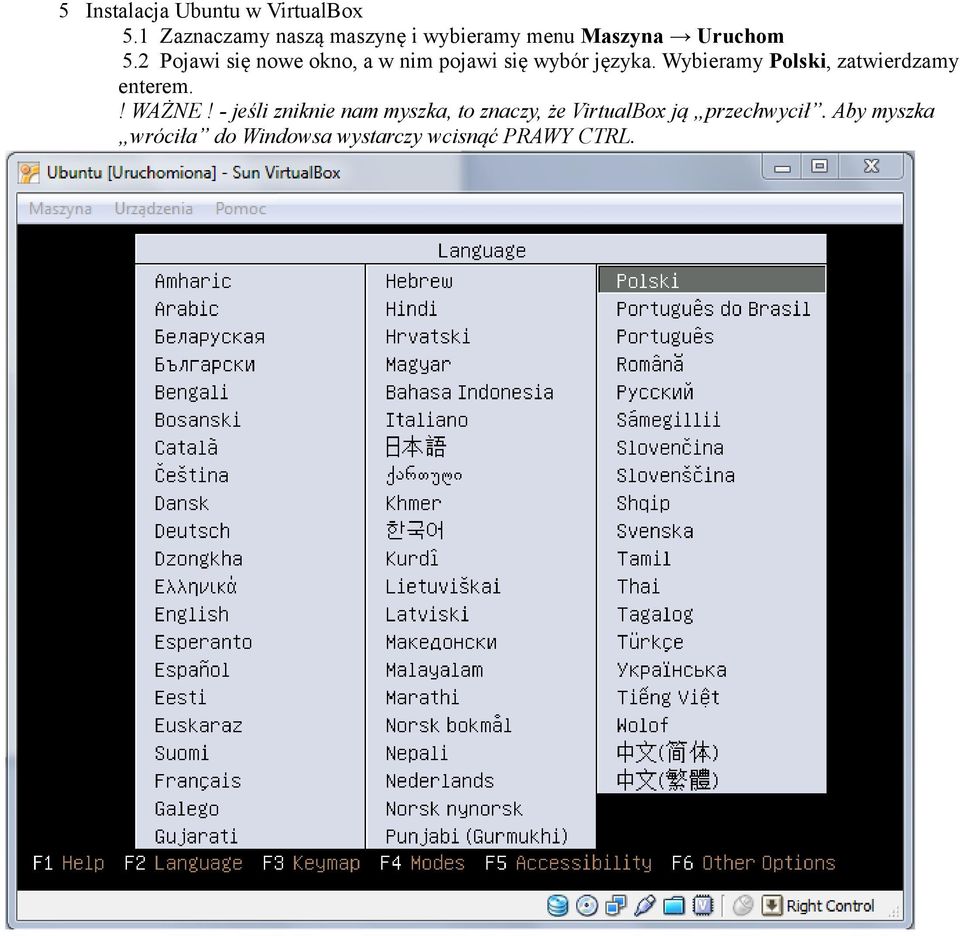
Task: Select the highlighted Polski language
Action: coord(711,280)
